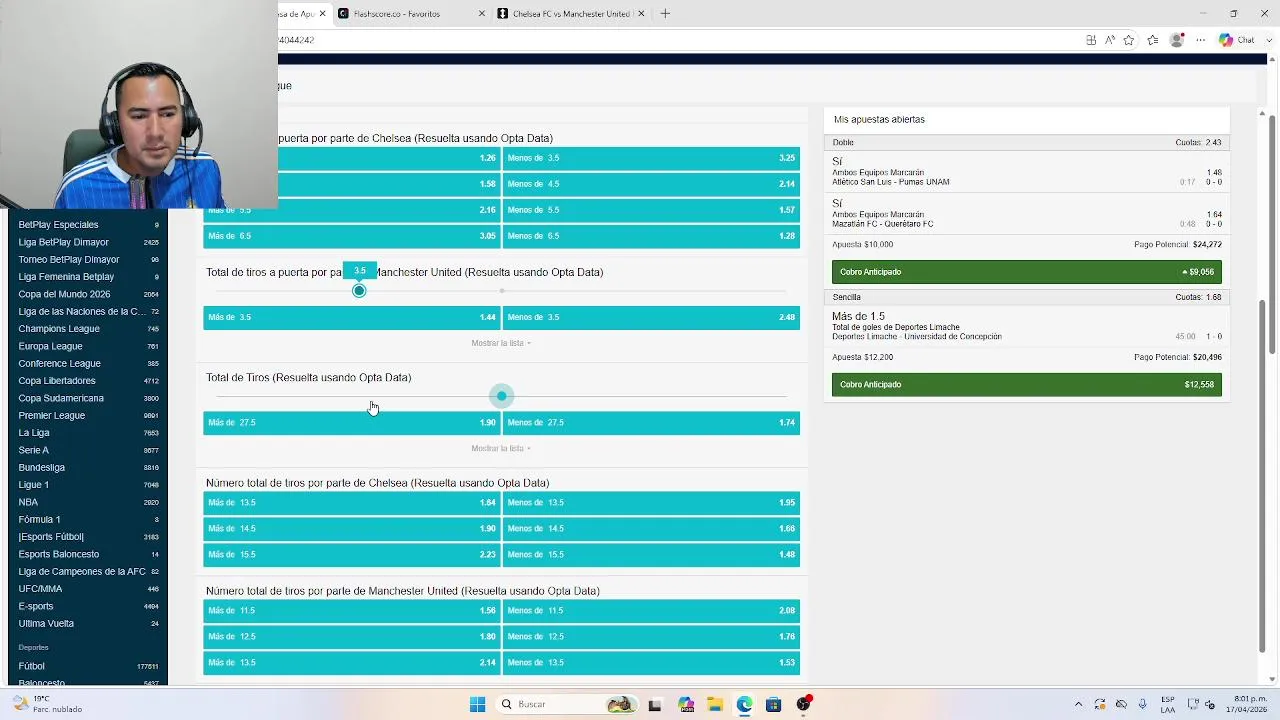The width and height of the screenshot is (1280, 720).
Task: Switch to Chelsea FC vs Manchester United tab
Action: (571, 14)
